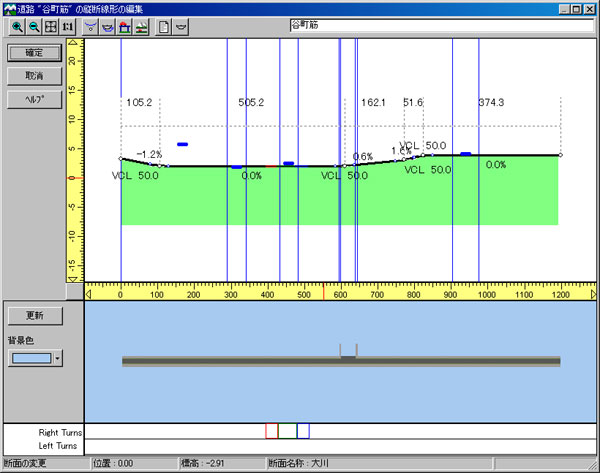The width and height of the screenshot is (600, 473).
Task: Select the mountain terrain tool icon
Action: pos(141,27)
